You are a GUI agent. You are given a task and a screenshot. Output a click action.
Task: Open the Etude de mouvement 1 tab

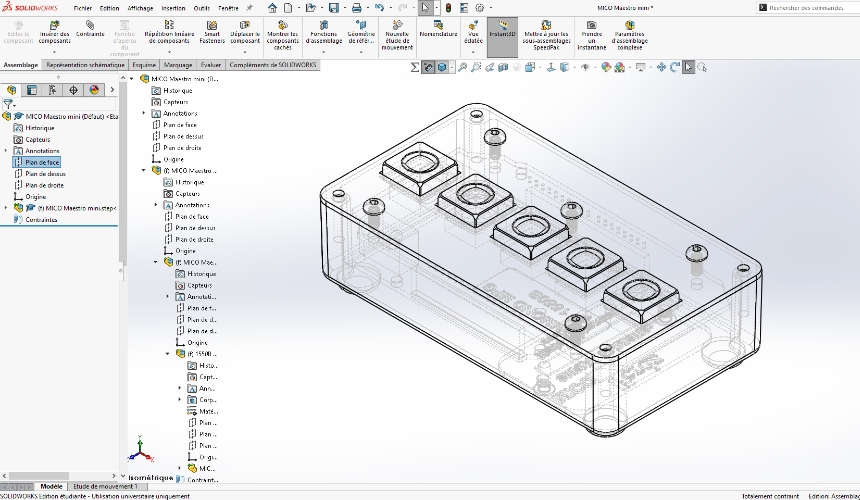[x=105, y=486]
